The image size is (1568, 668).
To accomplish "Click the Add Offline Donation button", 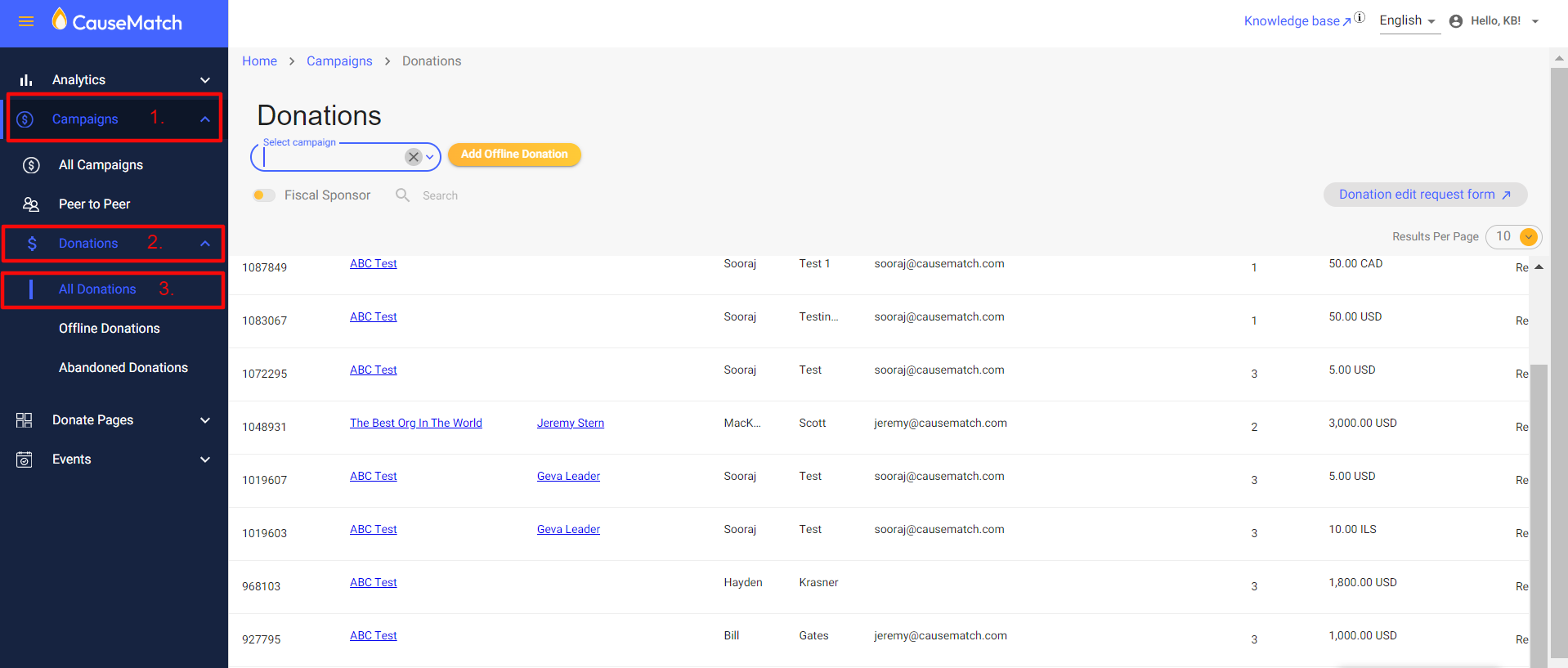I will [514, 155].
